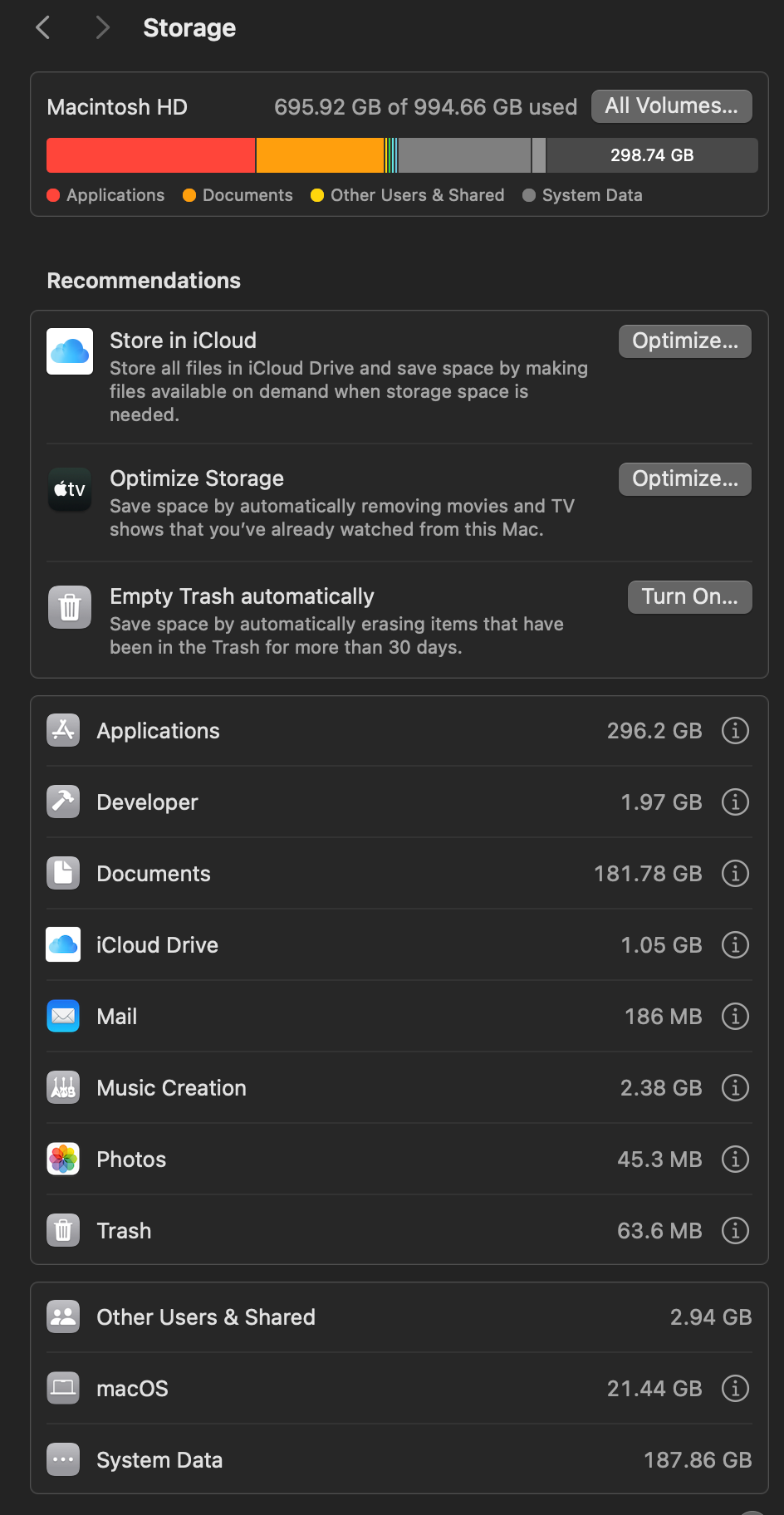
Task: Select the Music Creation row label
Action: [x=171, y=1088]
